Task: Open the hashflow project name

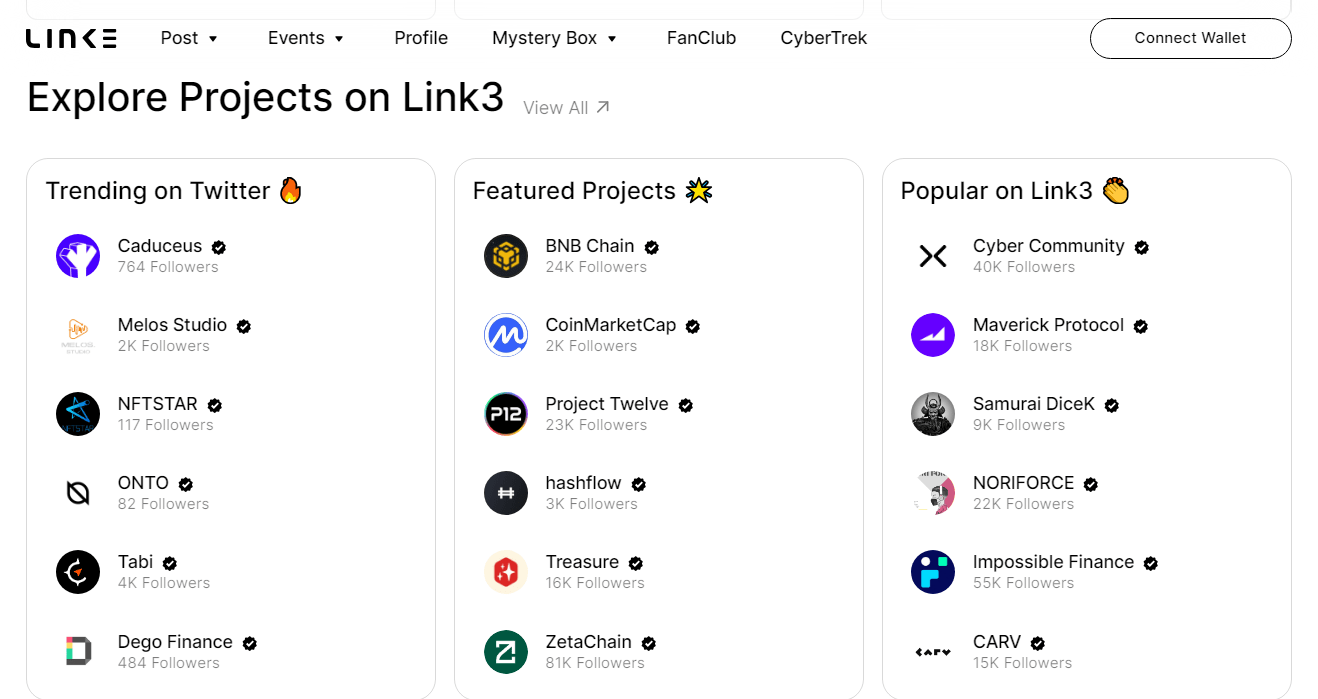Action: tap(583, 483)
